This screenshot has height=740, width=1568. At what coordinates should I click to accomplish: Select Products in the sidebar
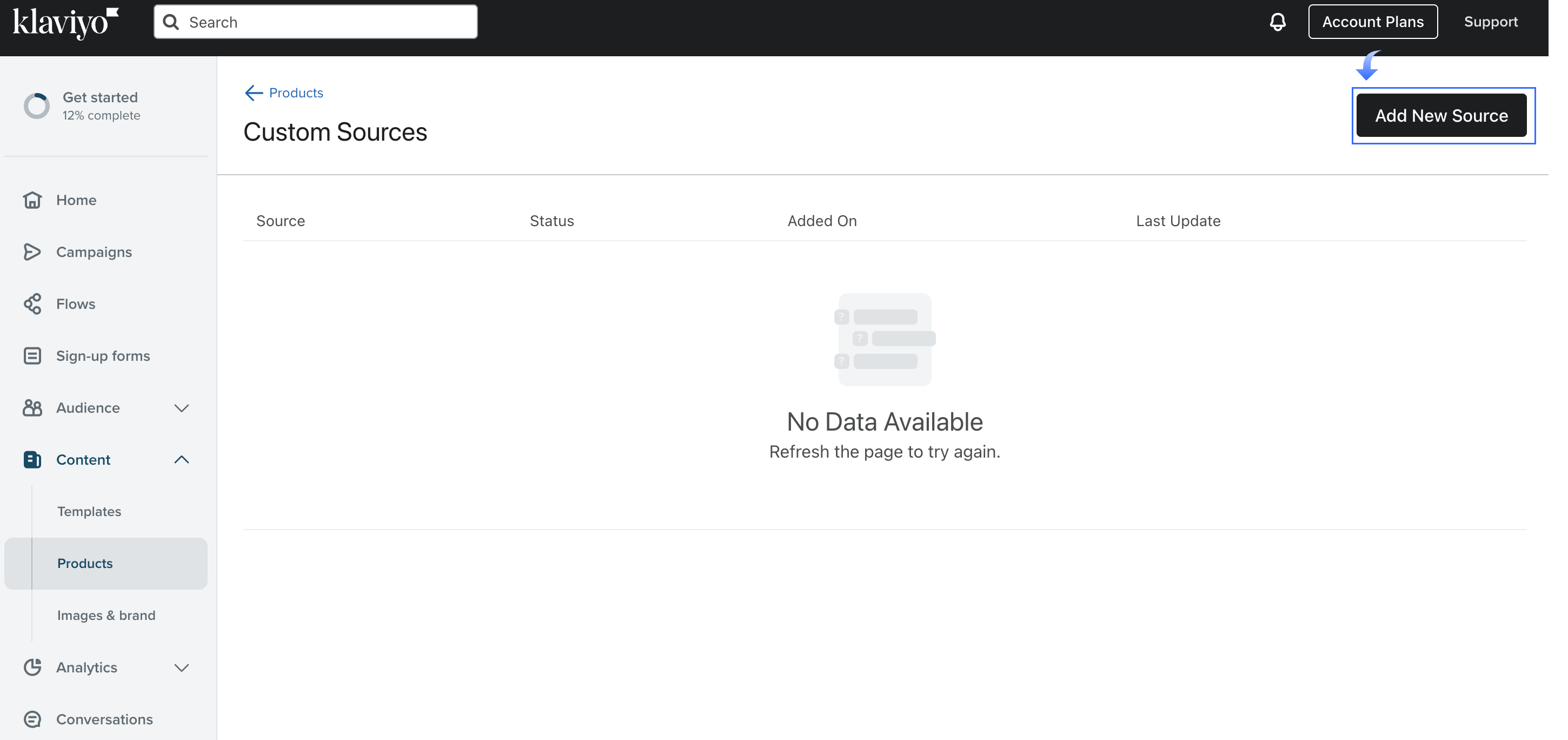84,563
